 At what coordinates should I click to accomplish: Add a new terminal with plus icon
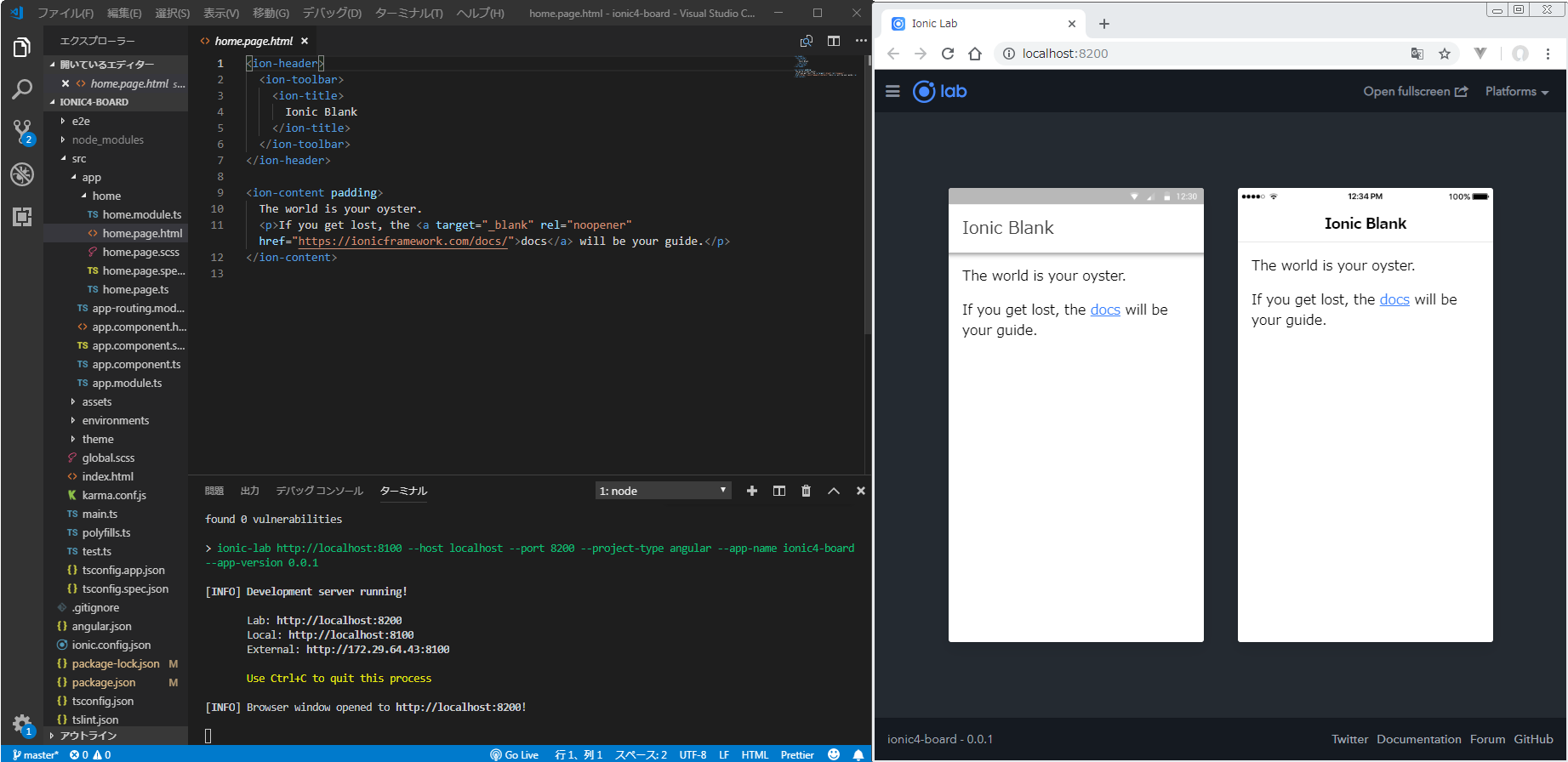752,491
